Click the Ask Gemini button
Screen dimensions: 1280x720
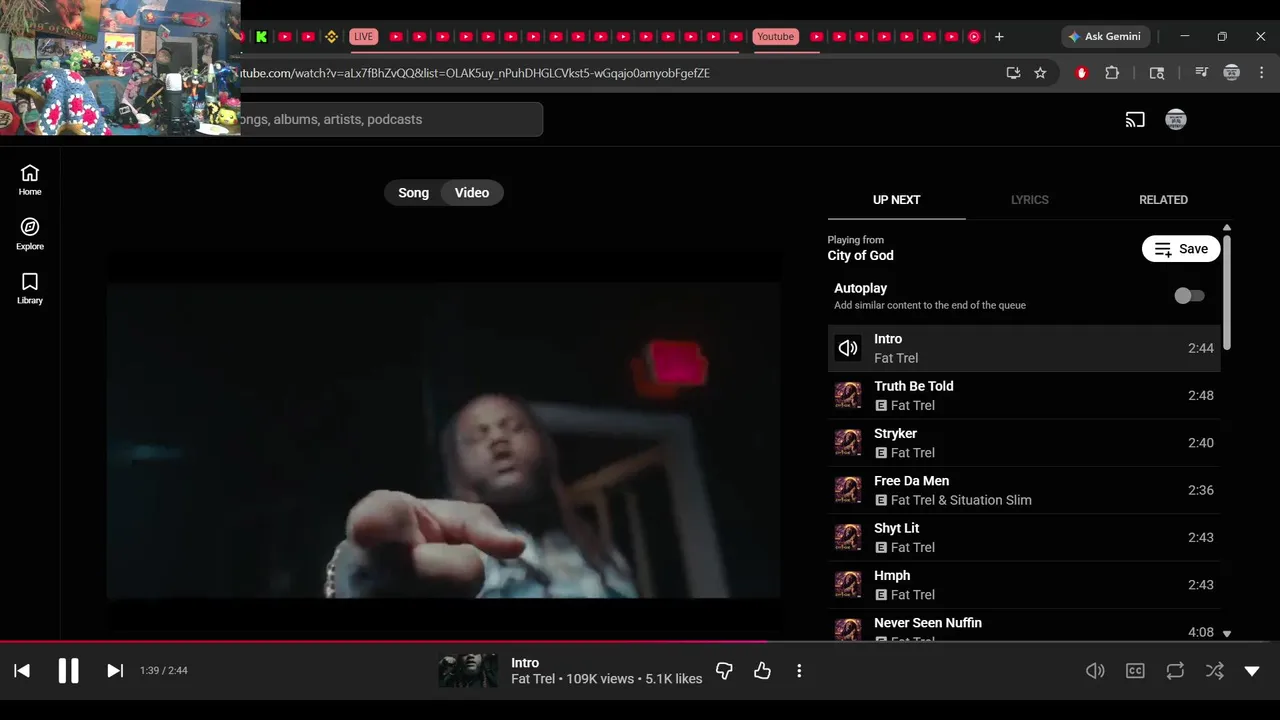[1106, 36]
